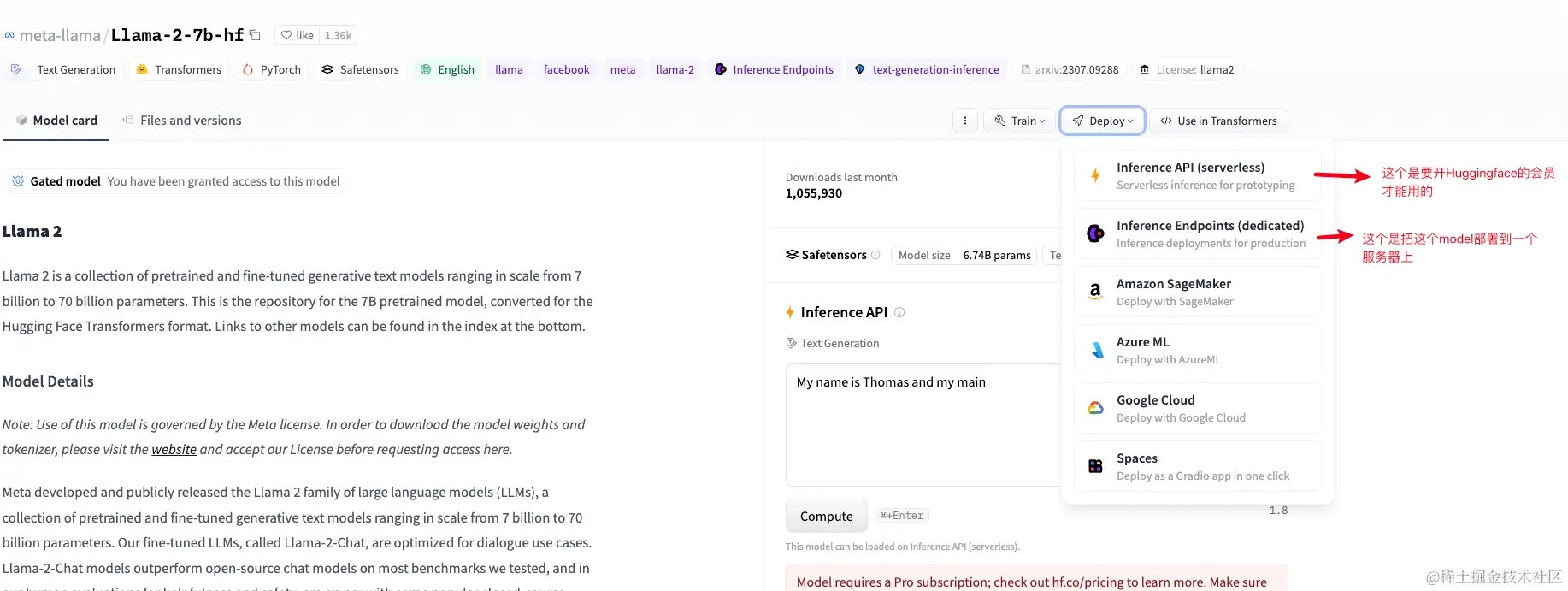Screen dimensions: 1568x591
Task: Click inside the inference text input box
Action: coord(923,425)
